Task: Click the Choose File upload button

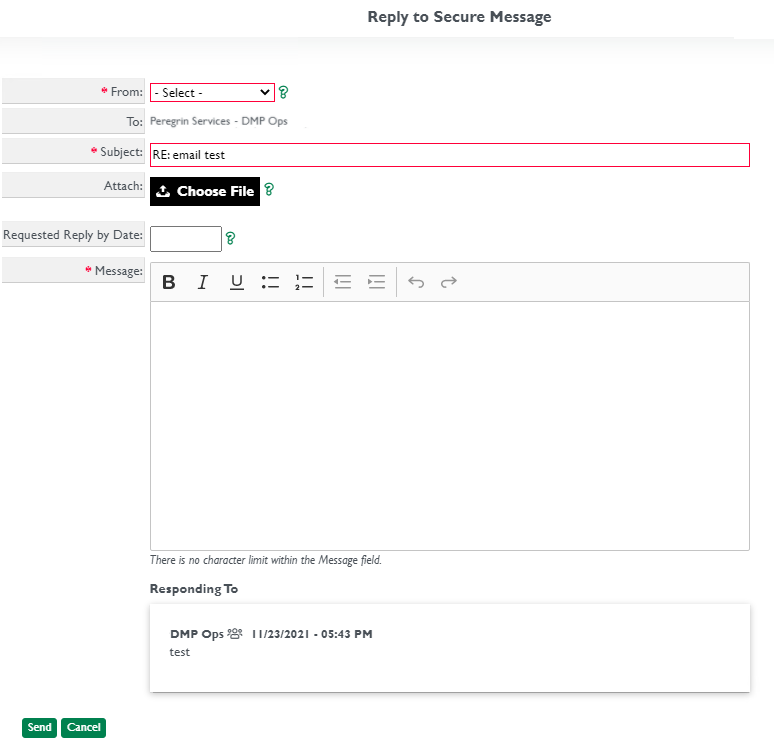Action: pyautogui.click(x=205, y=192)
